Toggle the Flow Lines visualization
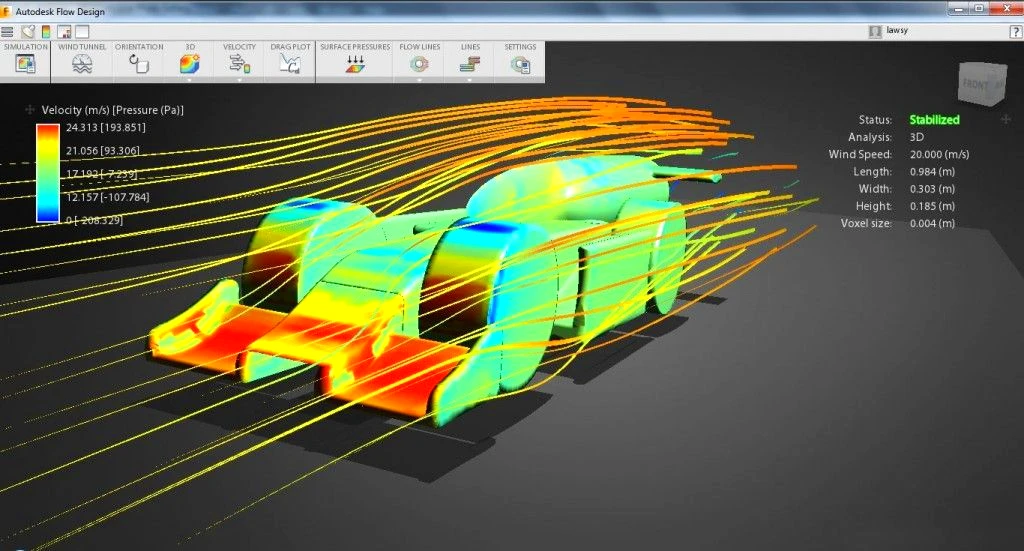The width and height of the screenshot is (1024, 551). (419, 60)
